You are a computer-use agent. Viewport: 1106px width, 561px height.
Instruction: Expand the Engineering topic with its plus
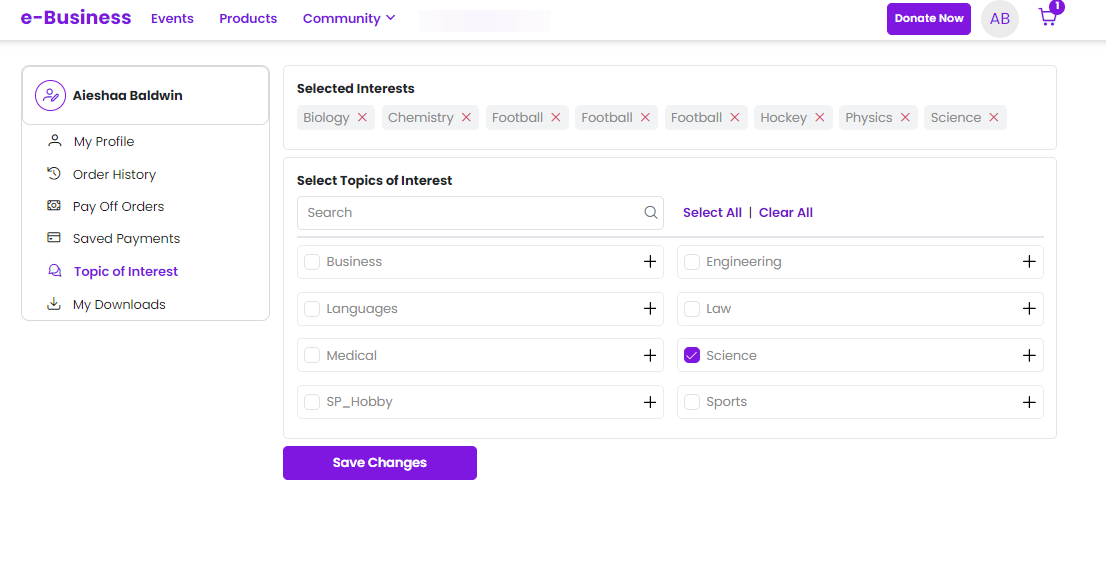tap(1029, 262)
